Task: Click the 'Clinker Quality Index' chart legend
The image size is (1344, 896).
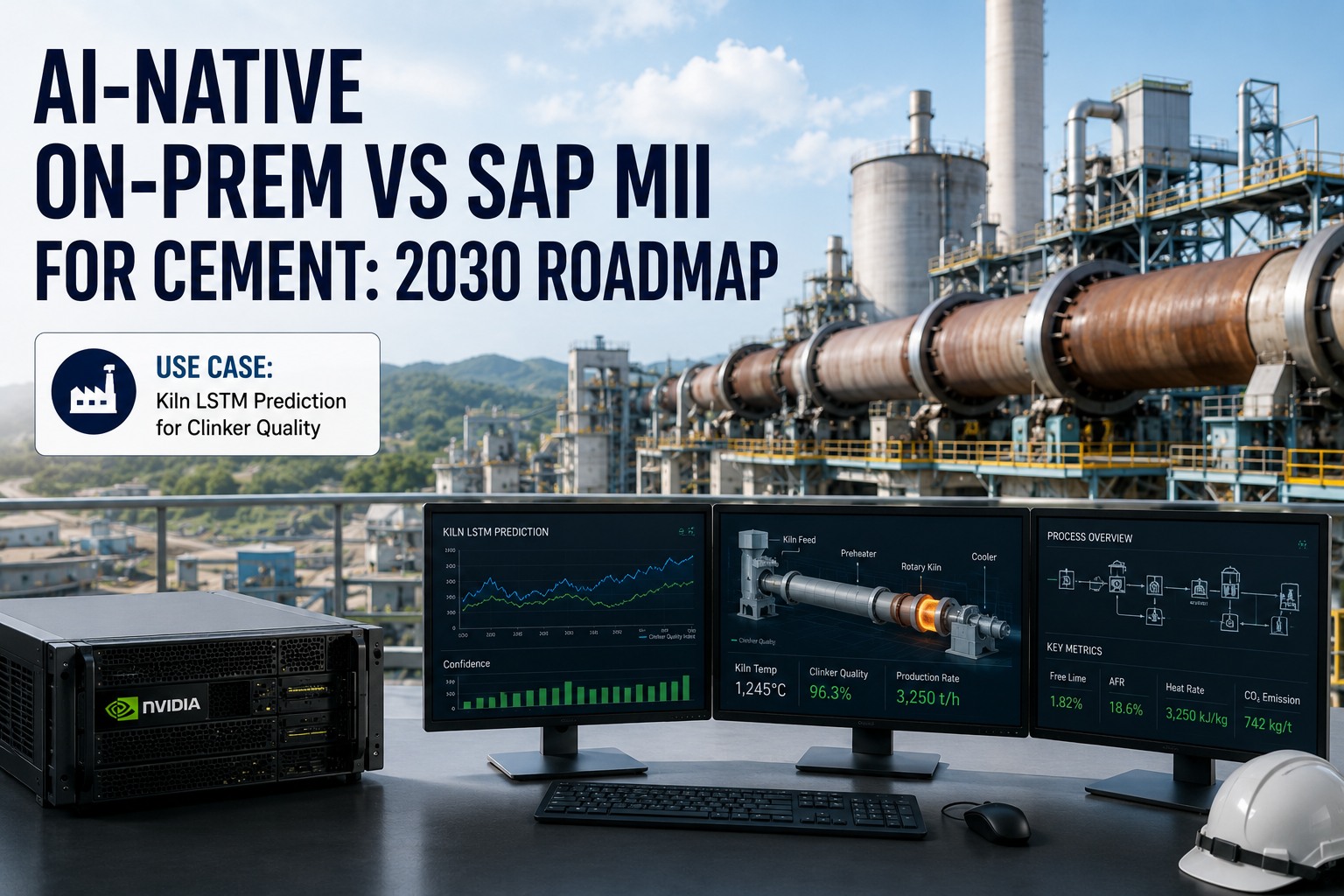Action: coord(667,636)
